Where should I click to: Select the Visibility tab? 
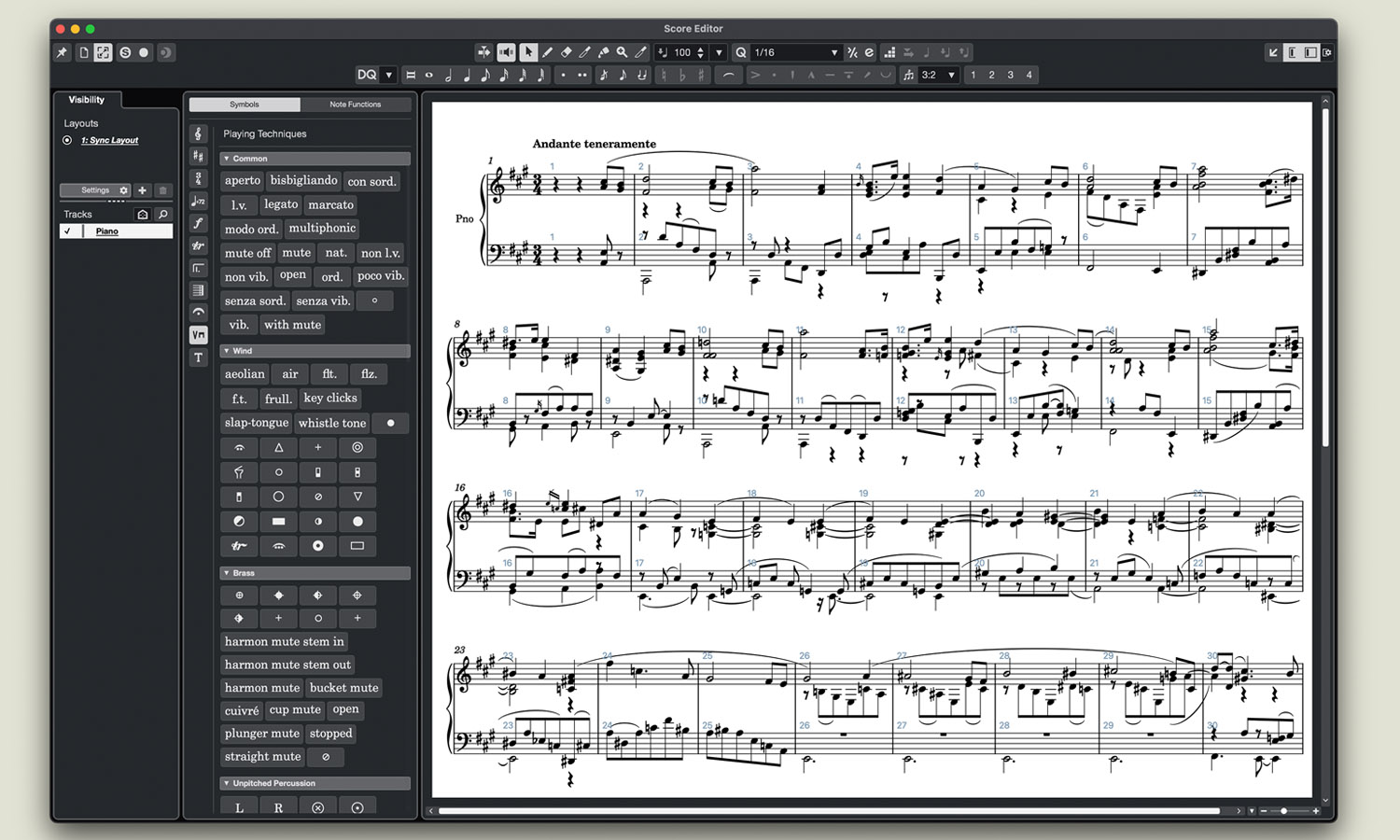[x=86, y=100]
